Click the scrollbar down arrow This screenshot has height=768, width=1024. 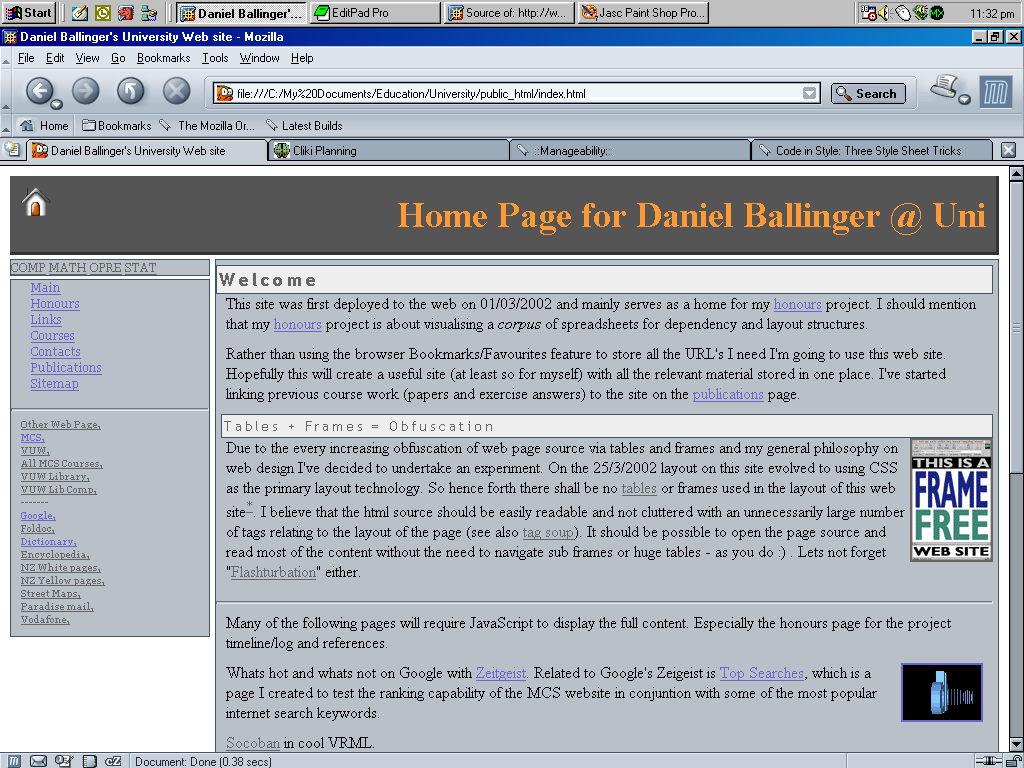coord(1016,744)
